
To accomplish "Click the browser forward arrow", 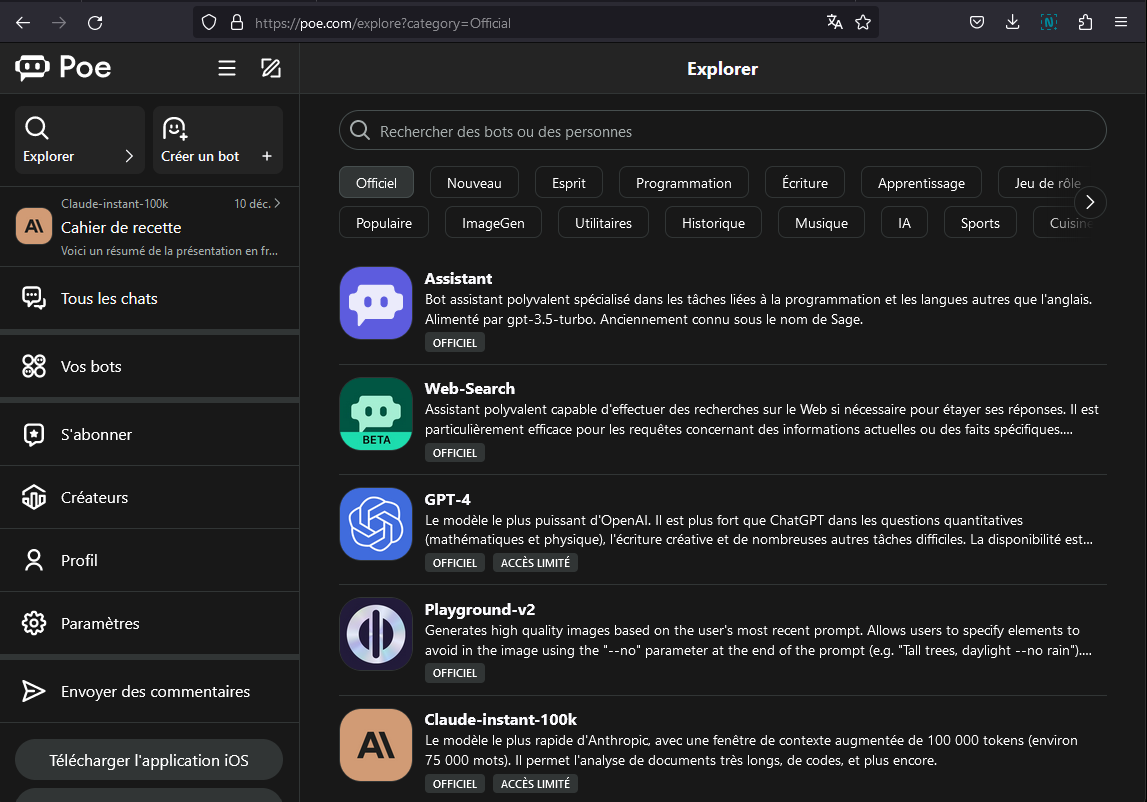I will point(59,23).
